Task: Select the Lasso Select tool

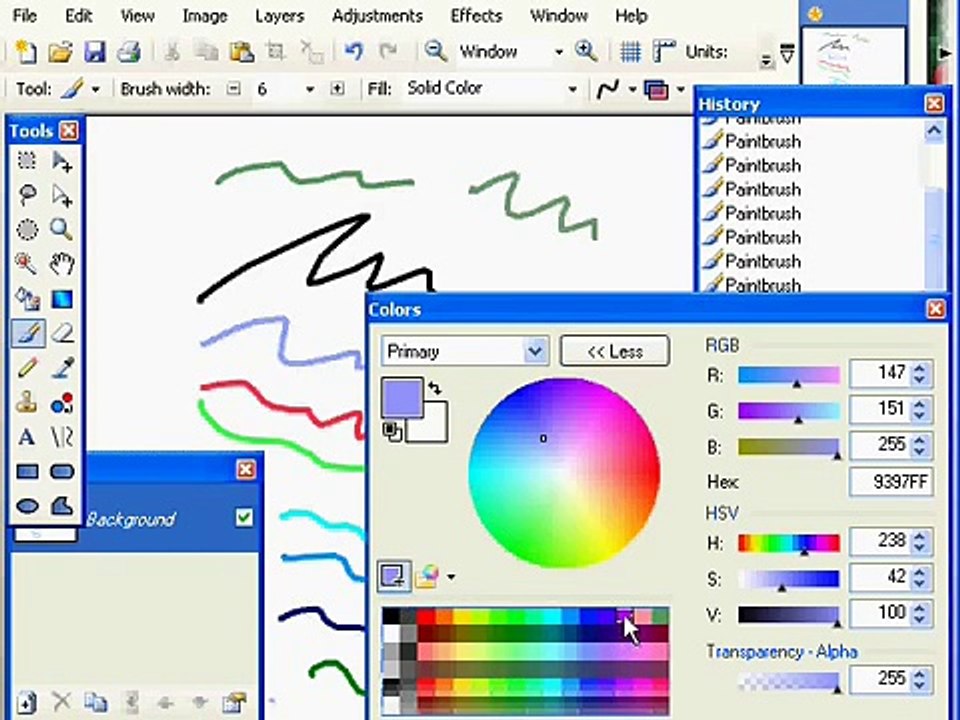Action: coord(27,195)
